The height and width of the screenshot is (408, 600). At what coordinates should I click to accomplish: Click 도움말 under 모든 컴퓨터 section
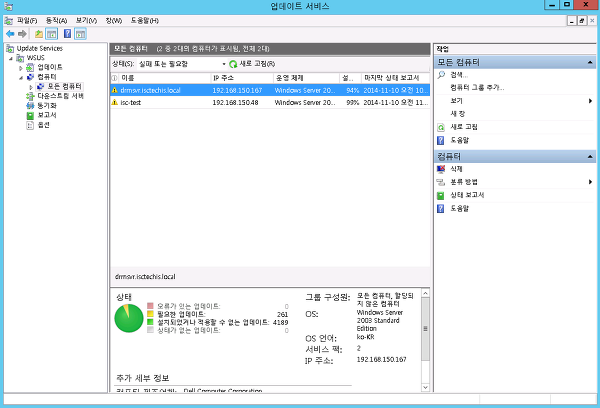click(x=460, y=140)
